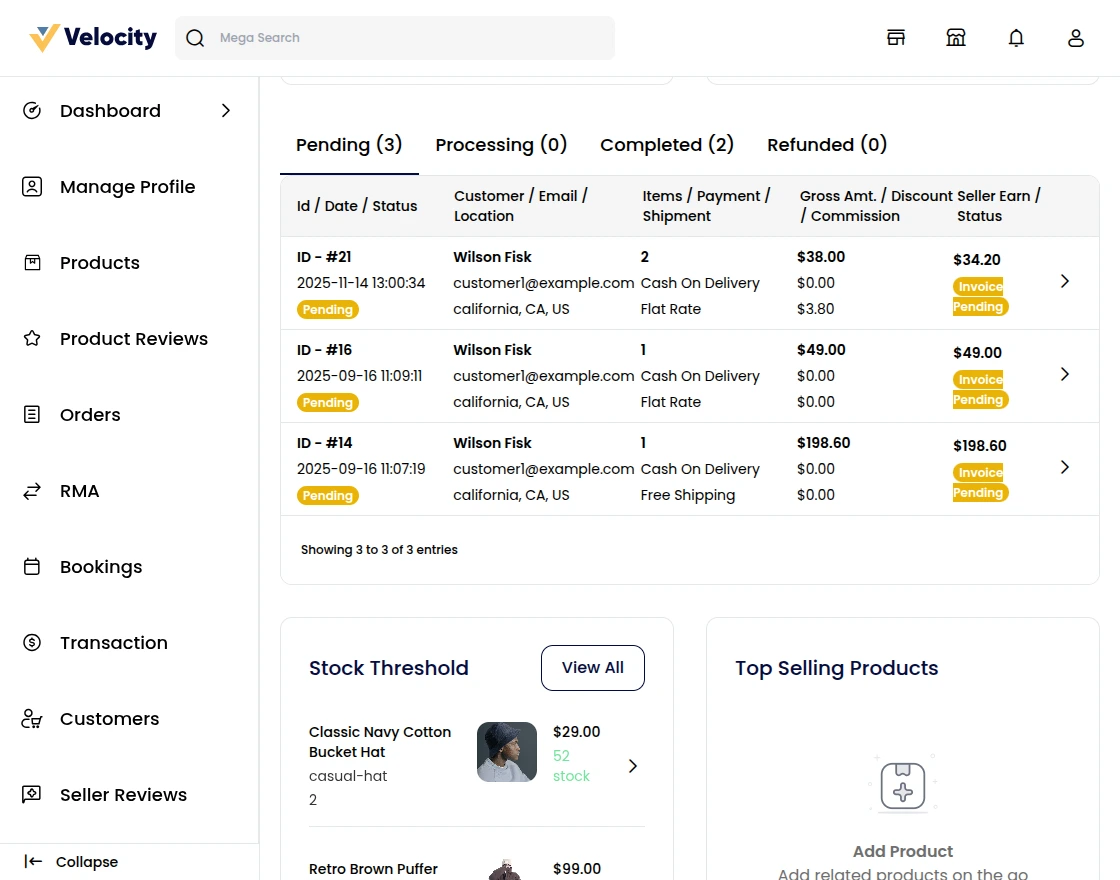Show the Refunded (0) tab
1120x880 pixels.
click(x=827, y=145)
